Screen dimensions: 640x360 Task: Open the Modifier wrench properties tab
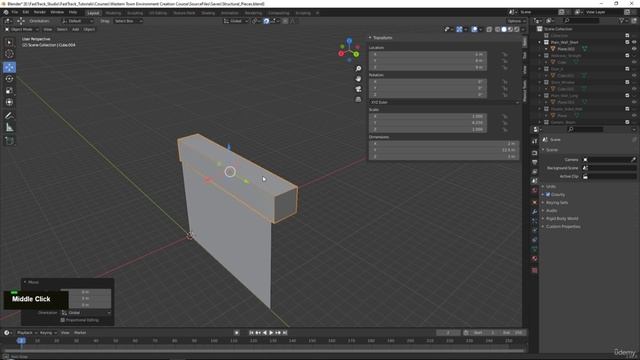click(535, 211)
